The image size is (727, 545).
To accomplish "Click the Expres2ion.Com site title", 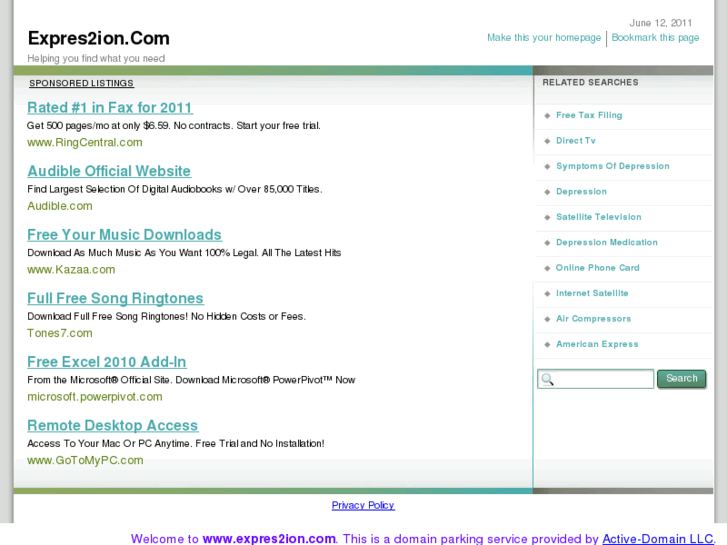I will 99,38.
